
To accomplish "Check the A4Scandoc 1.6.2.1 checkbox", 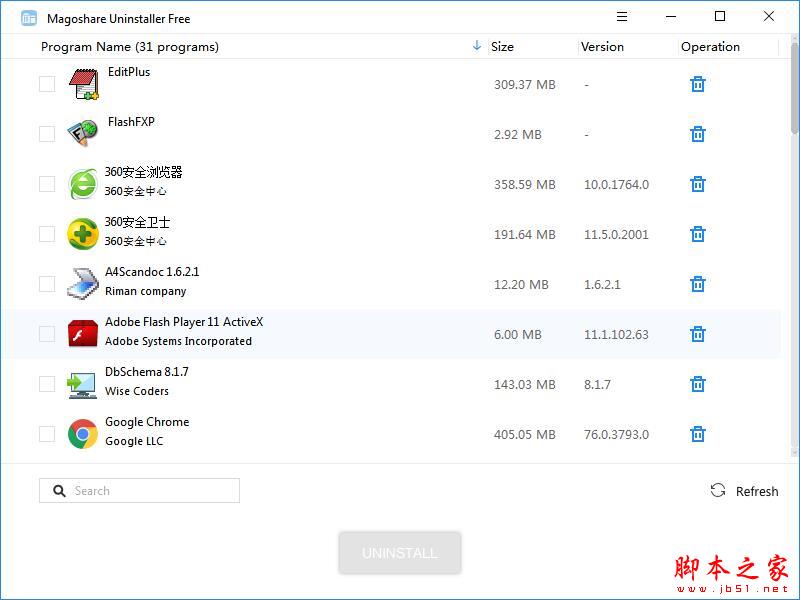I will click(47, 284).
